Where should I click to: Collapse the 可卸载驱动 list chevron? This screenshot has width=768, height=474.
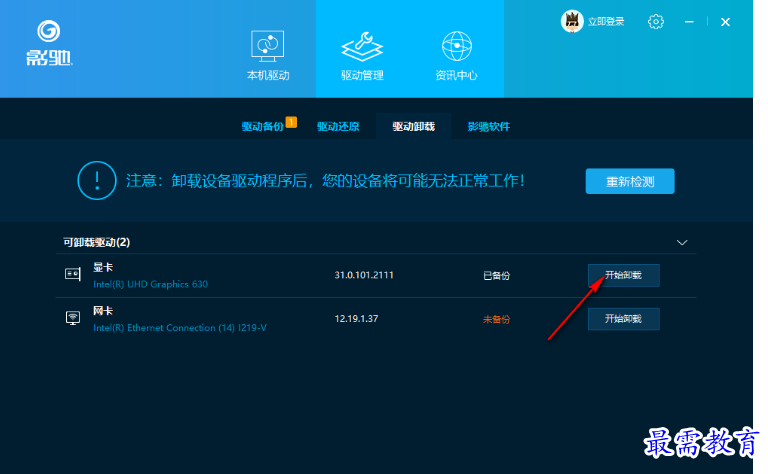(682, 242)
